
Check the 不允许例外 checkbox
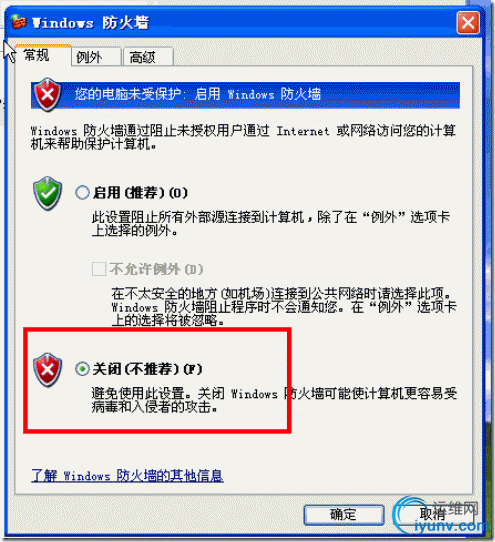pyautogui.click(x=99, y=269)
